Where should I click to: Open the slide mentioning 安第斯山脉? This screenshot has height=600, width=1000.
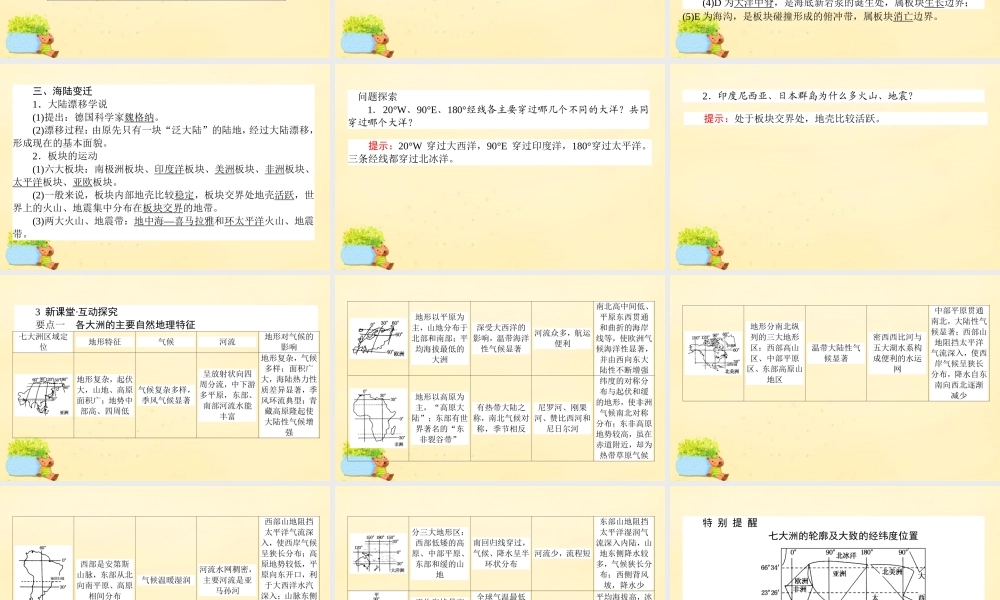click(x=165, y=543)
